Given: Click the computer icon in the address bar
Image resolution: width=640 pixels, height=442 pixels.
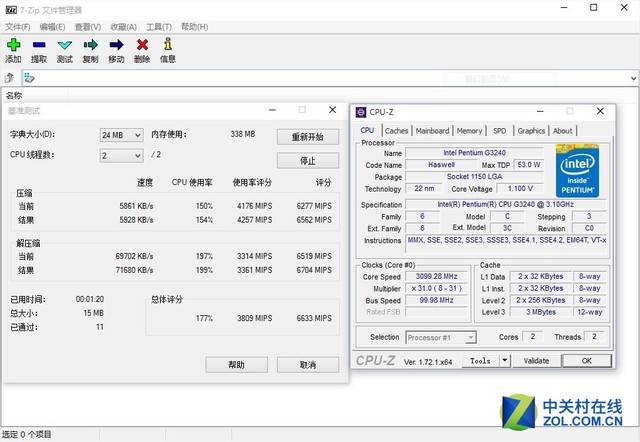Looking at the screenshot, I should 29,78.
